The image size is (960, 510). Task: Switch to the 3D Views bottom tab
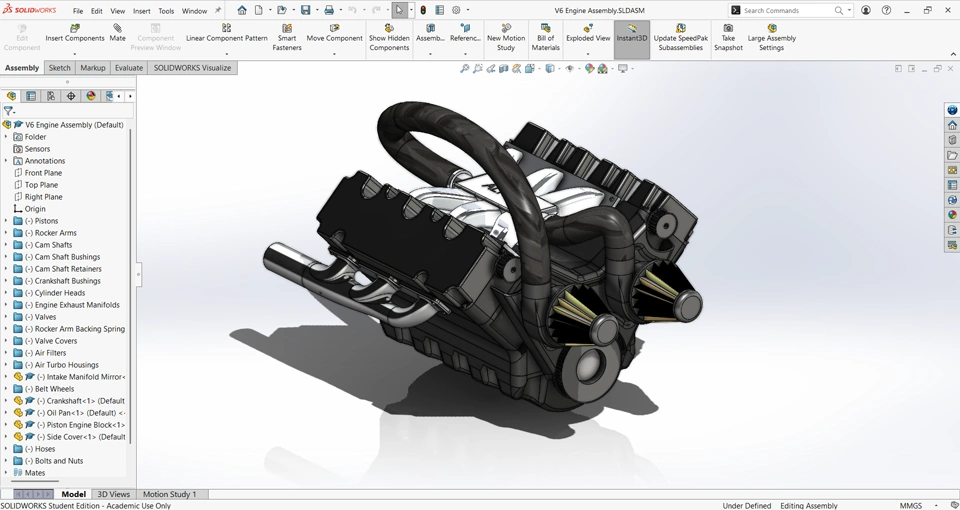click(x=114, y=494)
